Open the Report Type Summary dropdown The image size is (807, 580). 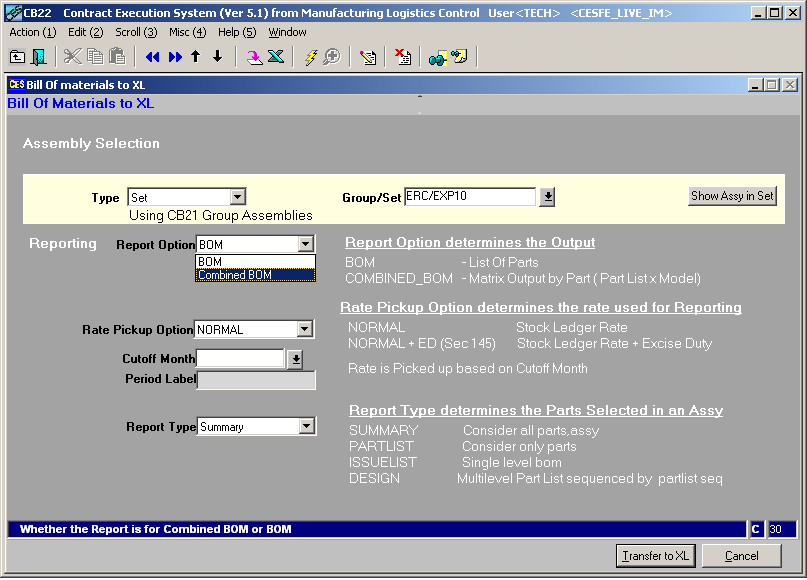[x=306, y=427]
